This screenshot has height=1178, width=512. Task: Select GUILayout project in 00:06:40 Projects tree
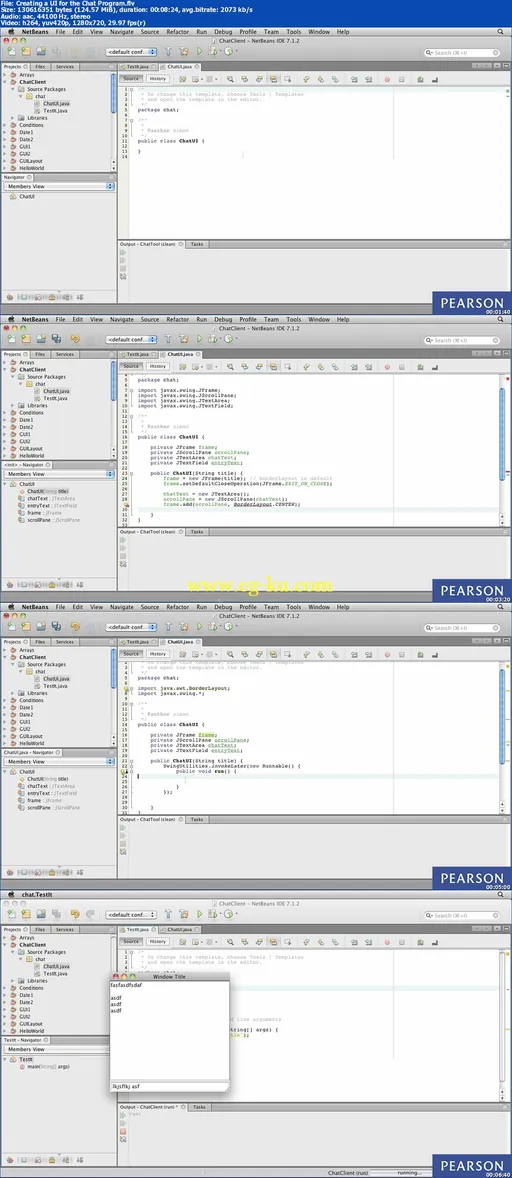[31, 1024]
